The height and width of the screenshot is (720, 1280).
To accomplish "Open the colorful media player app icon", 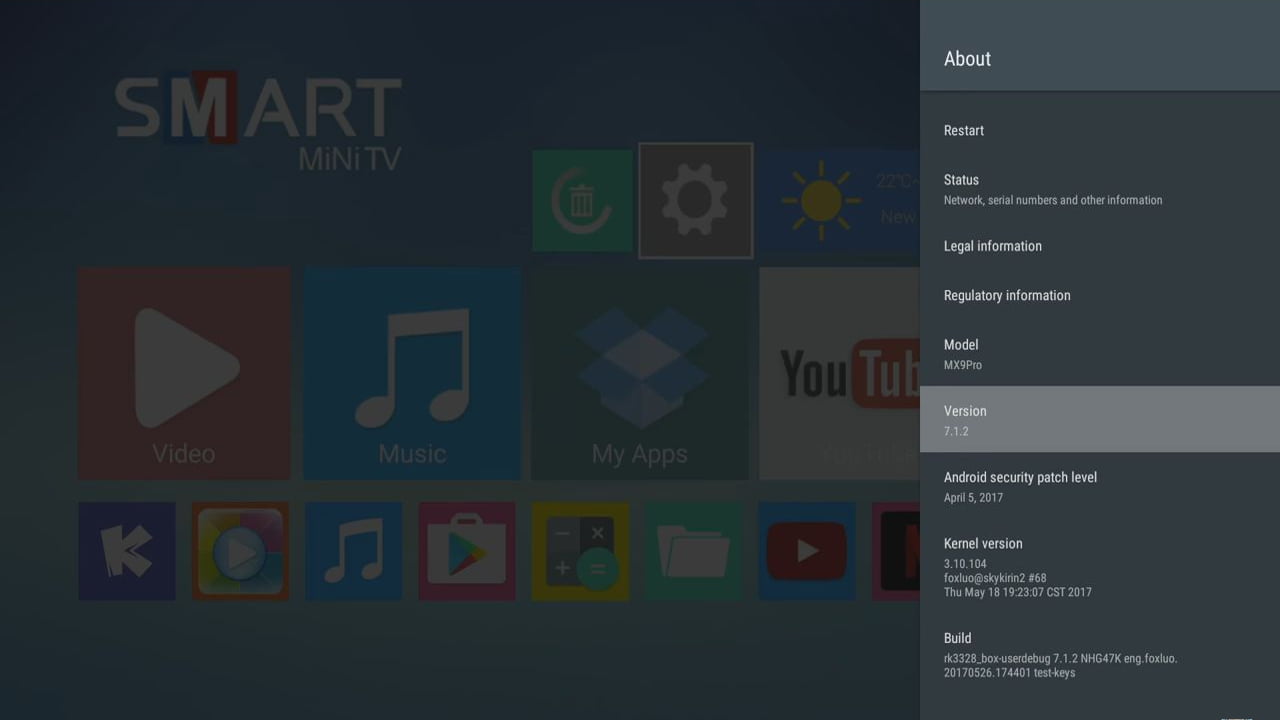I will (x=240, y=551).
